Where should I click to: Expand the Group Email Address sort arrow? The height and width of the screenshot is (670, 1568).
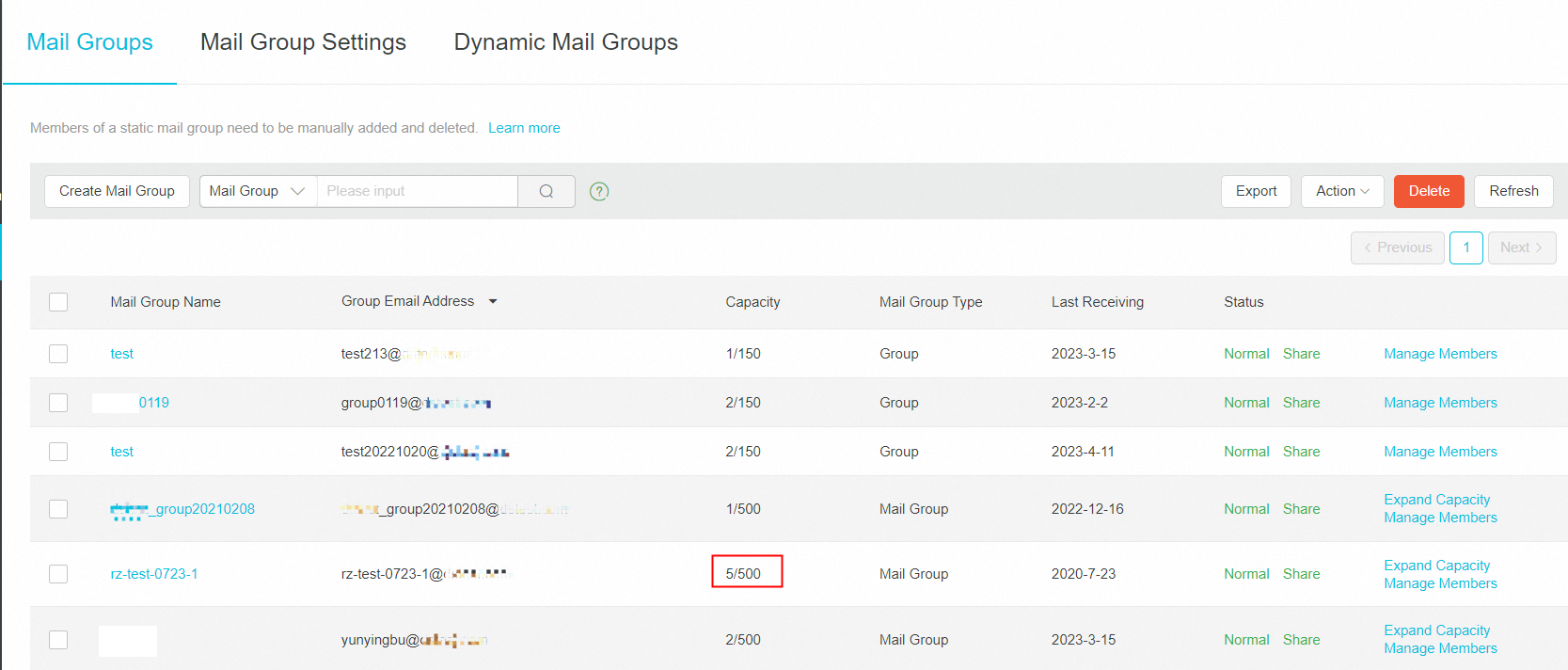tap(493, 301)
